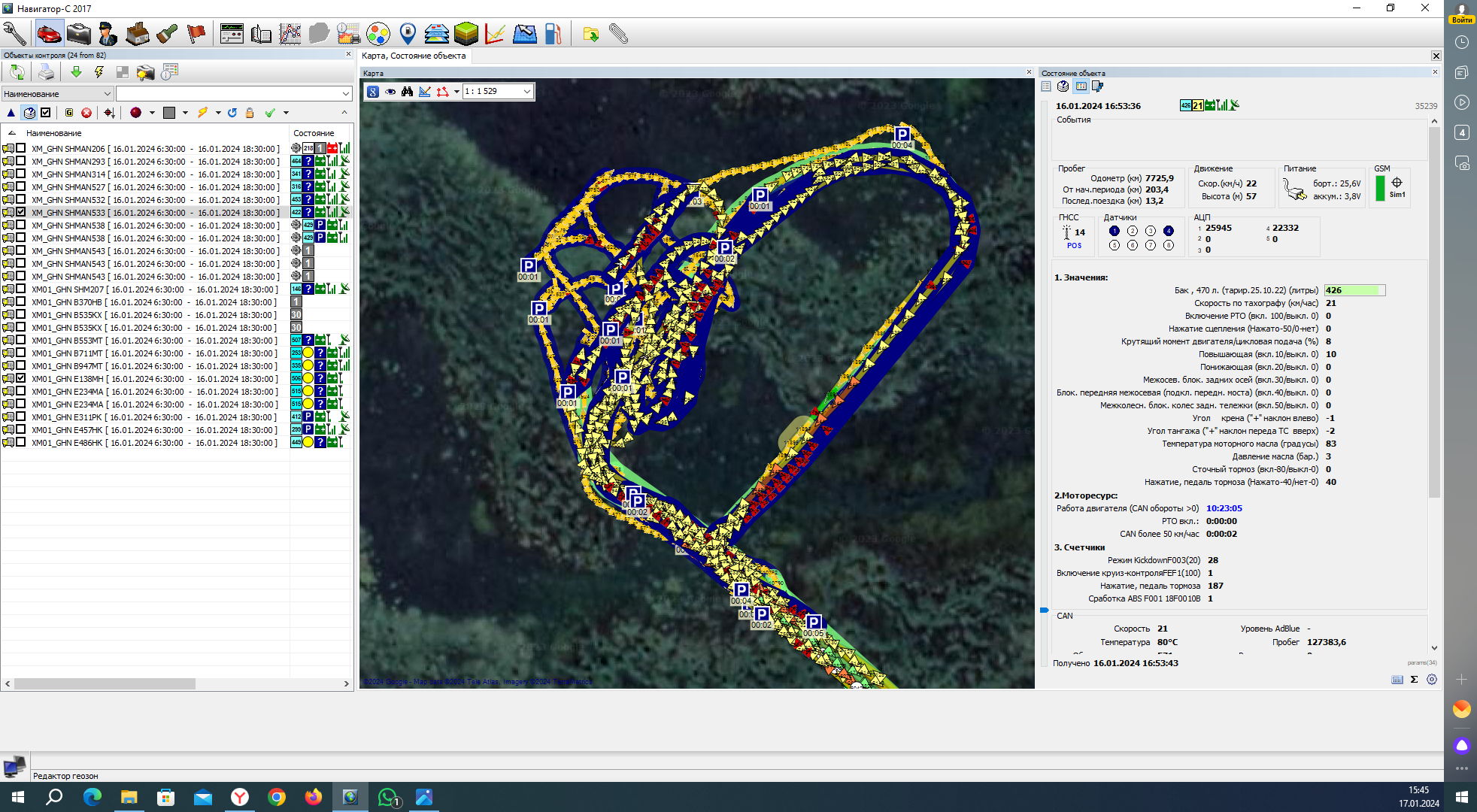Click the sum sigma button at panel bottom
The width and height of the screenshot is (1477, 812).
point(1414,679)
